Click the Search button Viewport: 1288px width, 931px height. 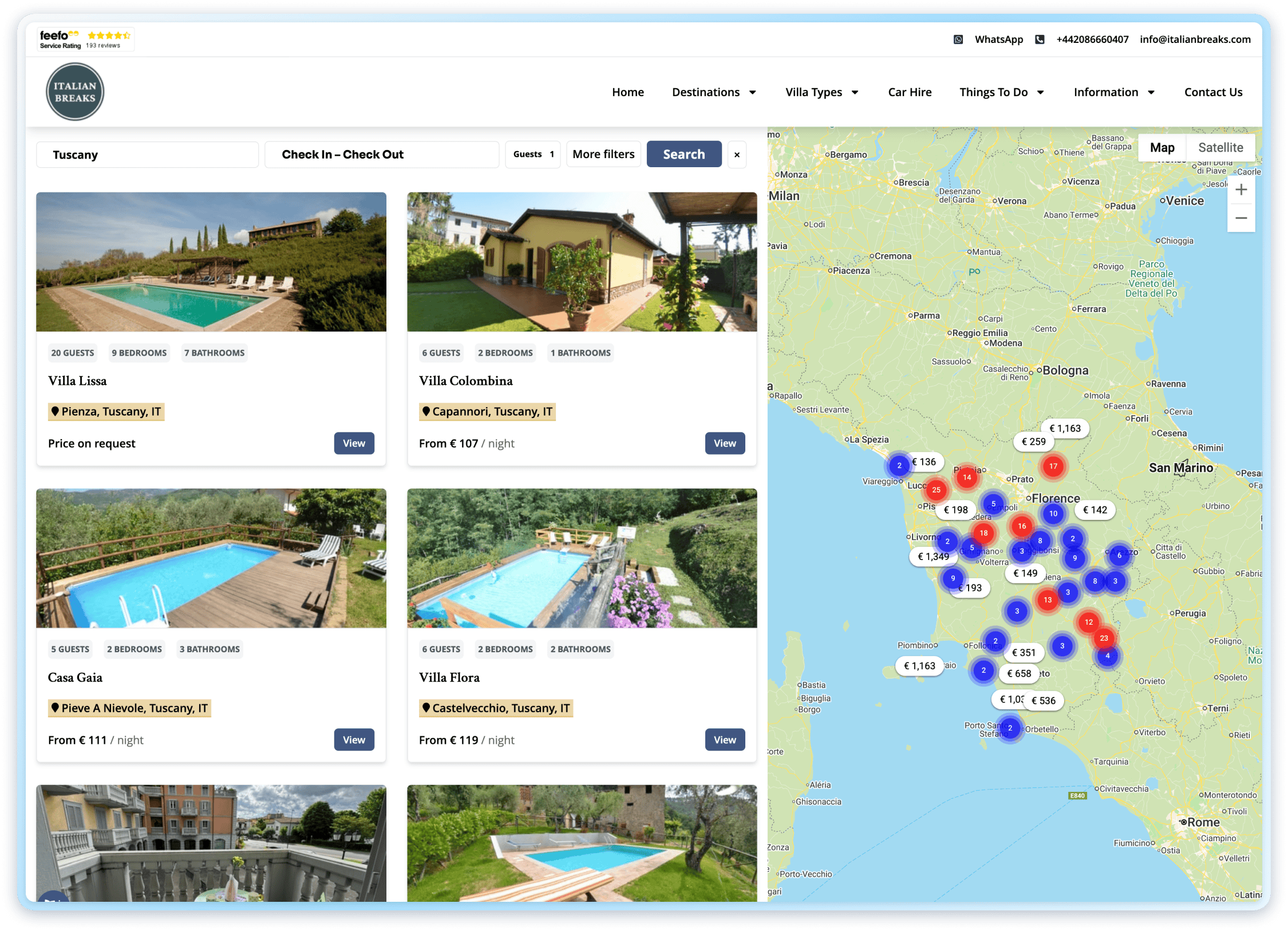tap(684, 155)
